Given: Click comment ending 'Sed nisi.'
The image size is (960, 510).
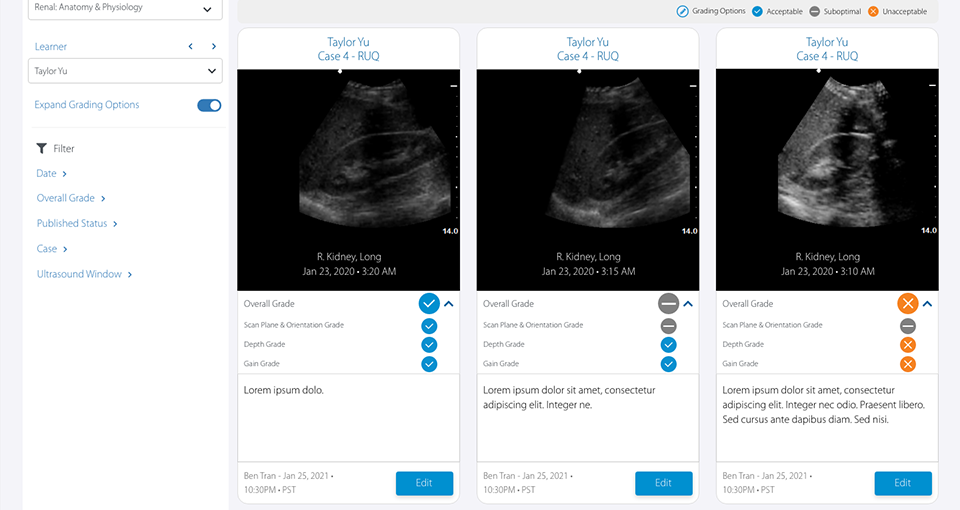Looking at the screenshot, I should 827,418.
